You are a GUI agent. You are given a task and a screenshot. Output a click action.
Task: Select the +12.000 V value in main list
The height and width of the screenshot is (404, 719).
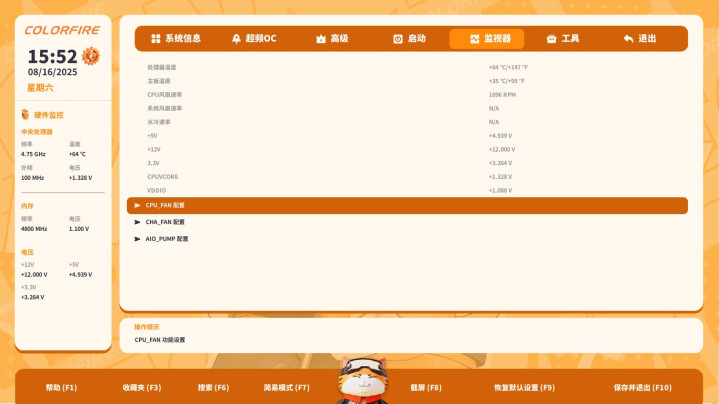coord(502,149)
